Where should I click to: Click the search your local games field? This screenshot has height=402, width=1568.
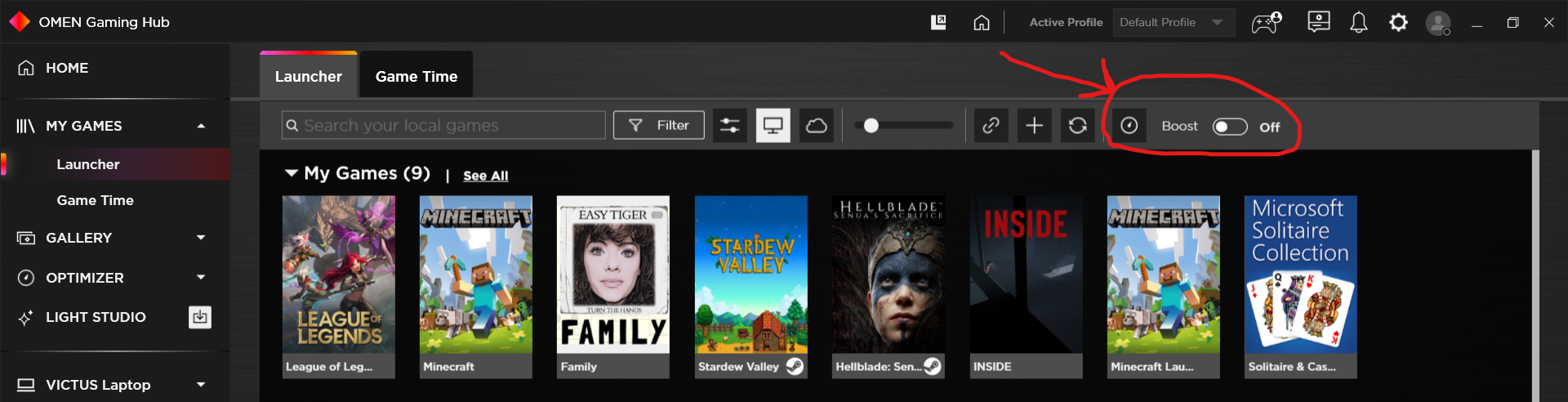coord(443,125)
